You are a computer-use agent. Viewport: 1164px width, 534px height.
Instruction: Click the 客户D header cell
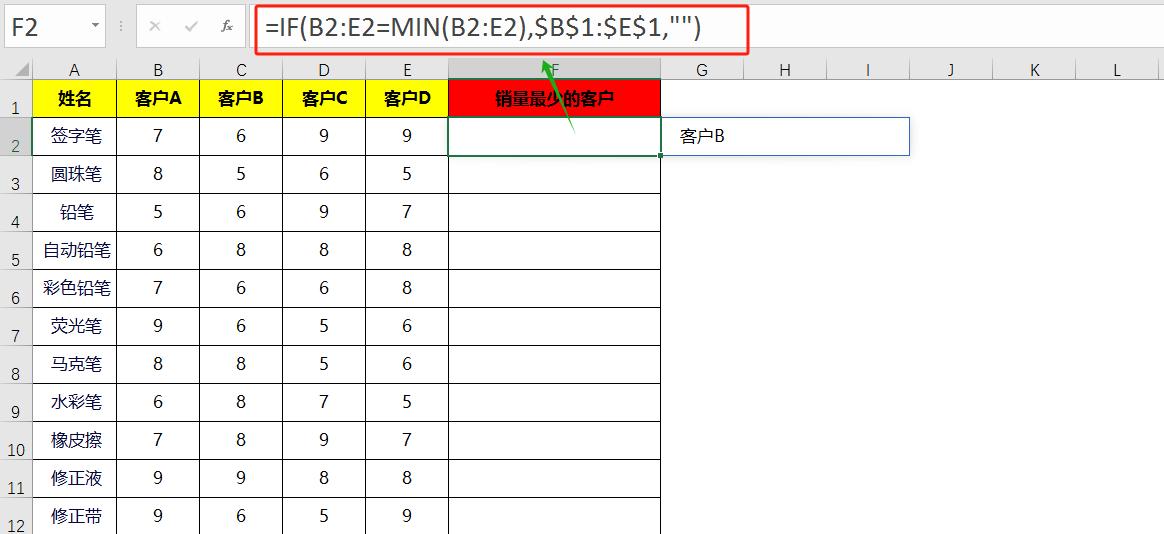407,98
